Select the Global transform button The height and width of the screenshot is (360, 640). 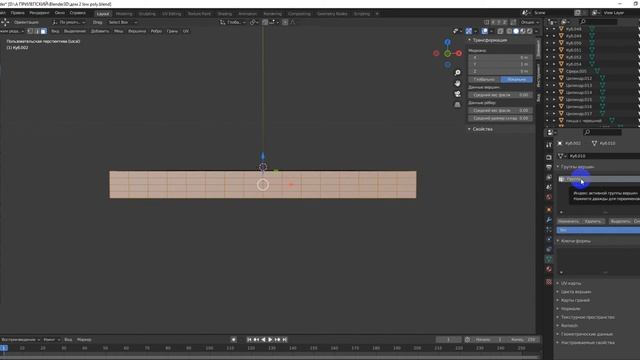[x=484, y=80]
